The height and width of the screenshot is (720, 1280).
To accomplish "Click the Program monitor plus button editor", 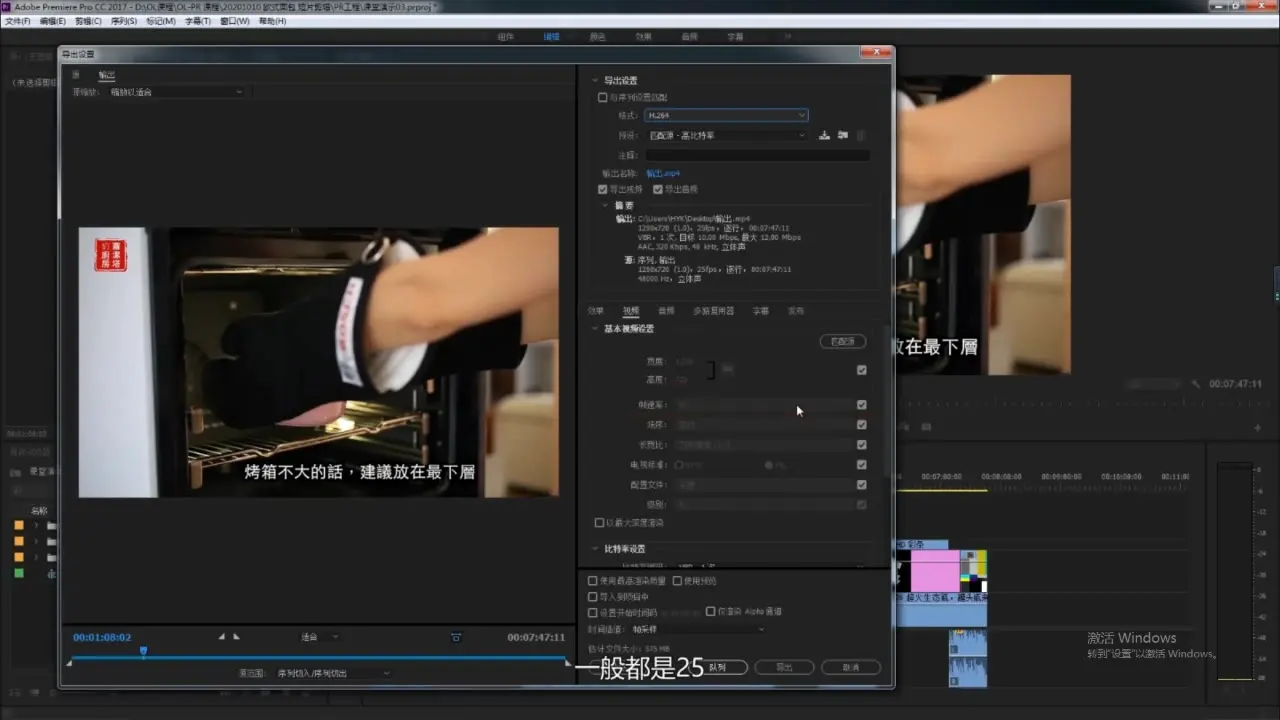I will click(1258, 428).
